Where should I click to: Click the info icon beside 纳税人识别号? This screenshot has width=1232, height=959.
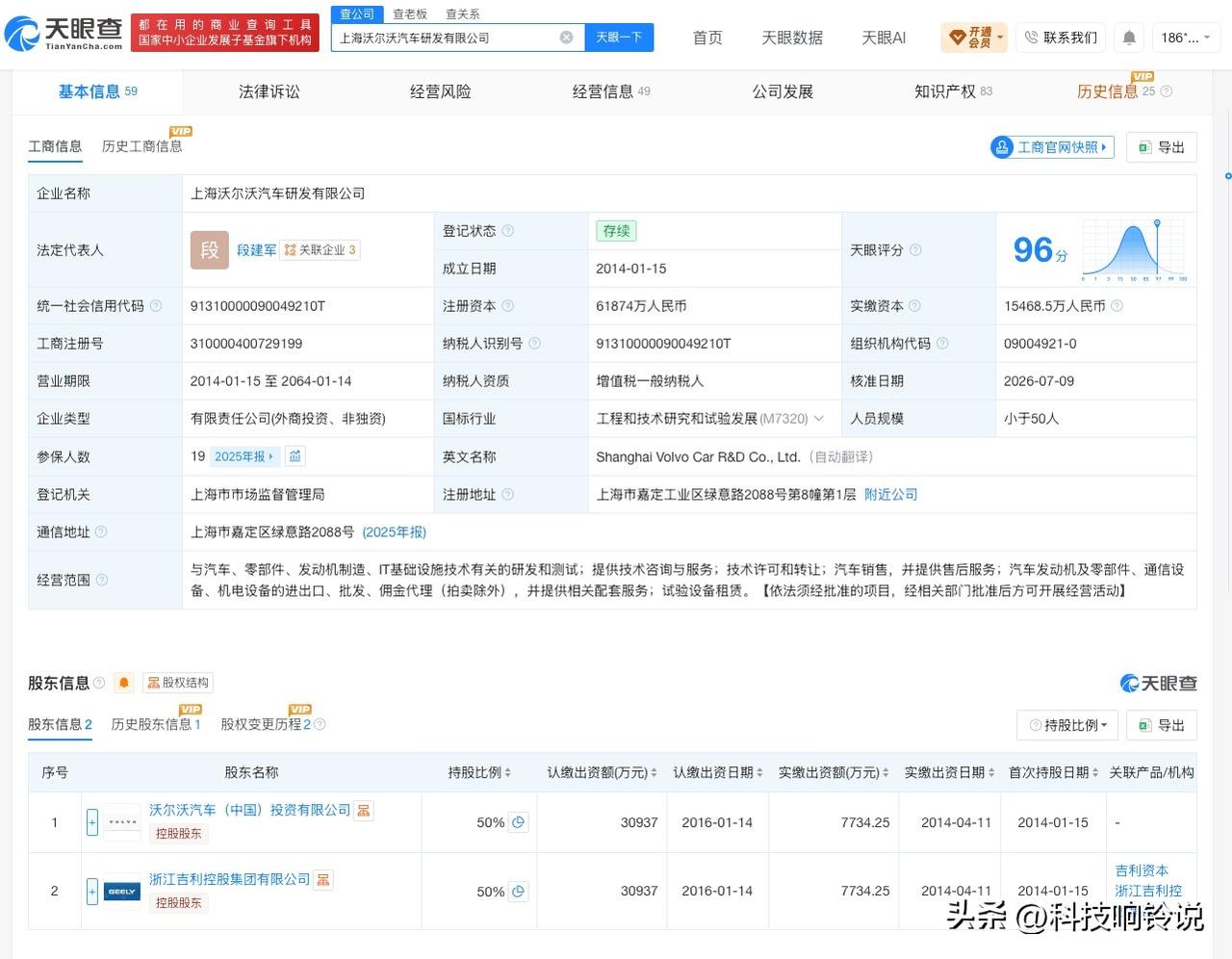(534, 344)
